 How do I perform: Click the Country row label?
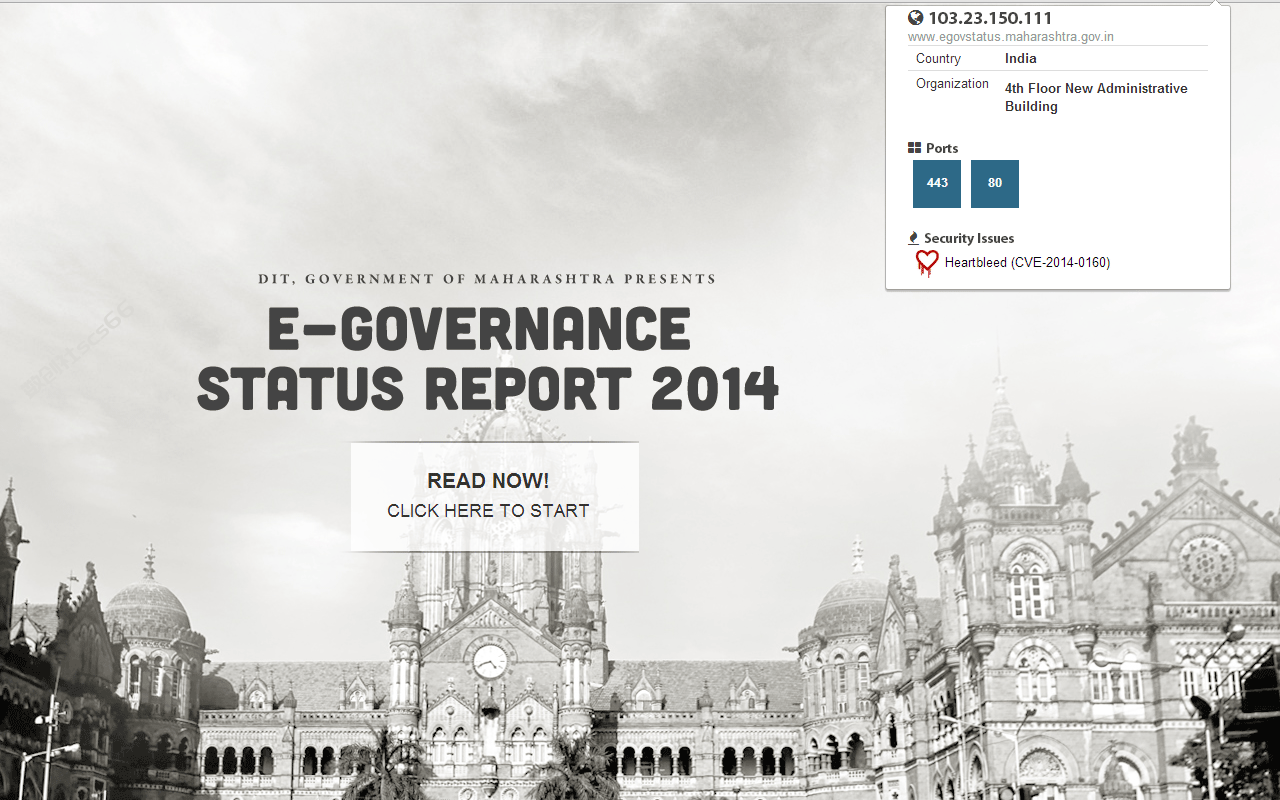[x=938, y=59]
